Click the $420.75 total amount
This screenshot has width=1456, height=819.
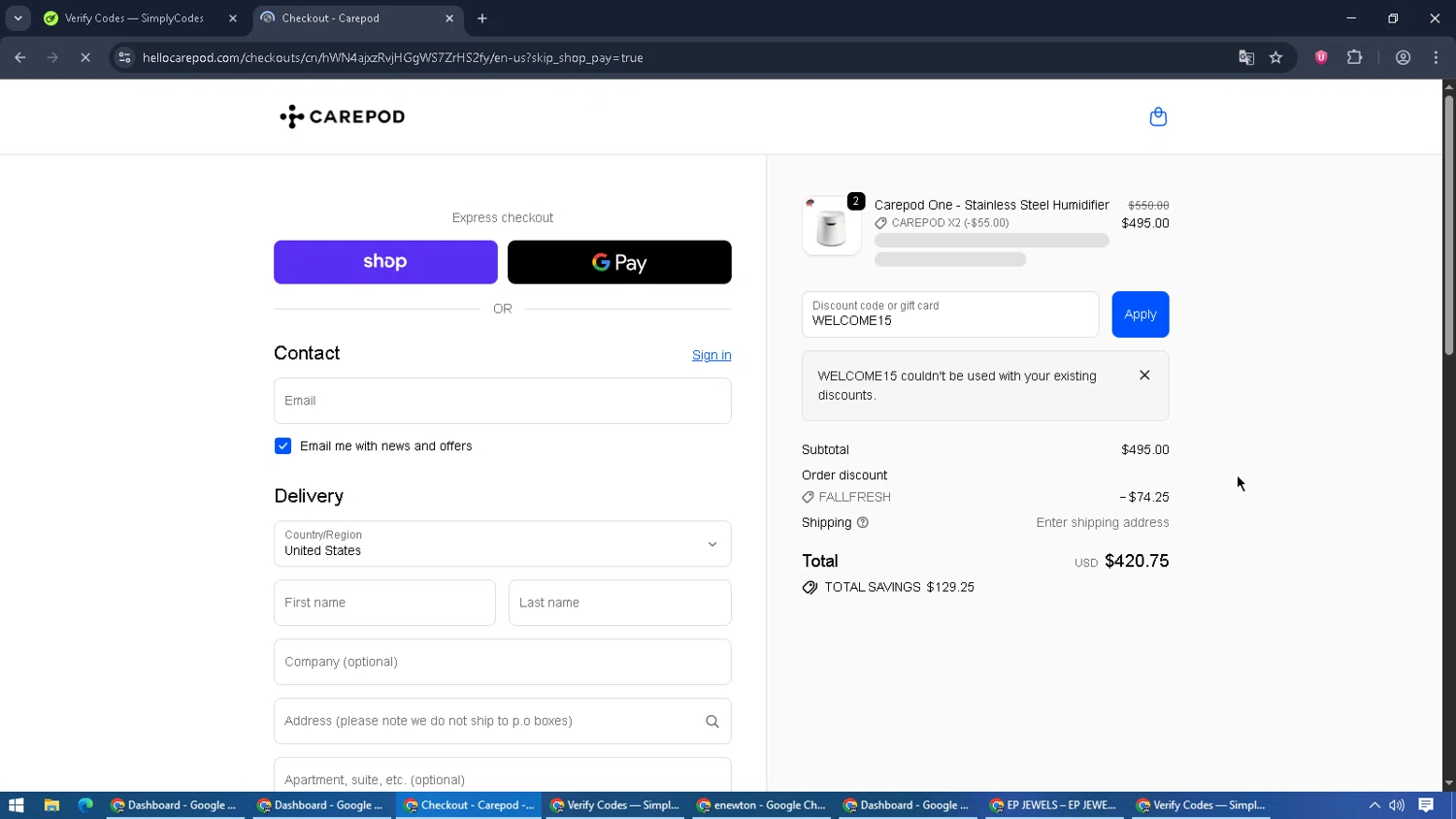click(1137, 561)
